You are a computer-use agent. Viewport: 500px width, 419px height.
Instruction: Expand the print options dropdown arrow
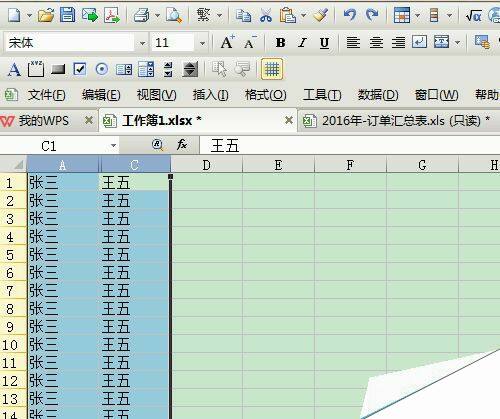[x=158, y=16]
